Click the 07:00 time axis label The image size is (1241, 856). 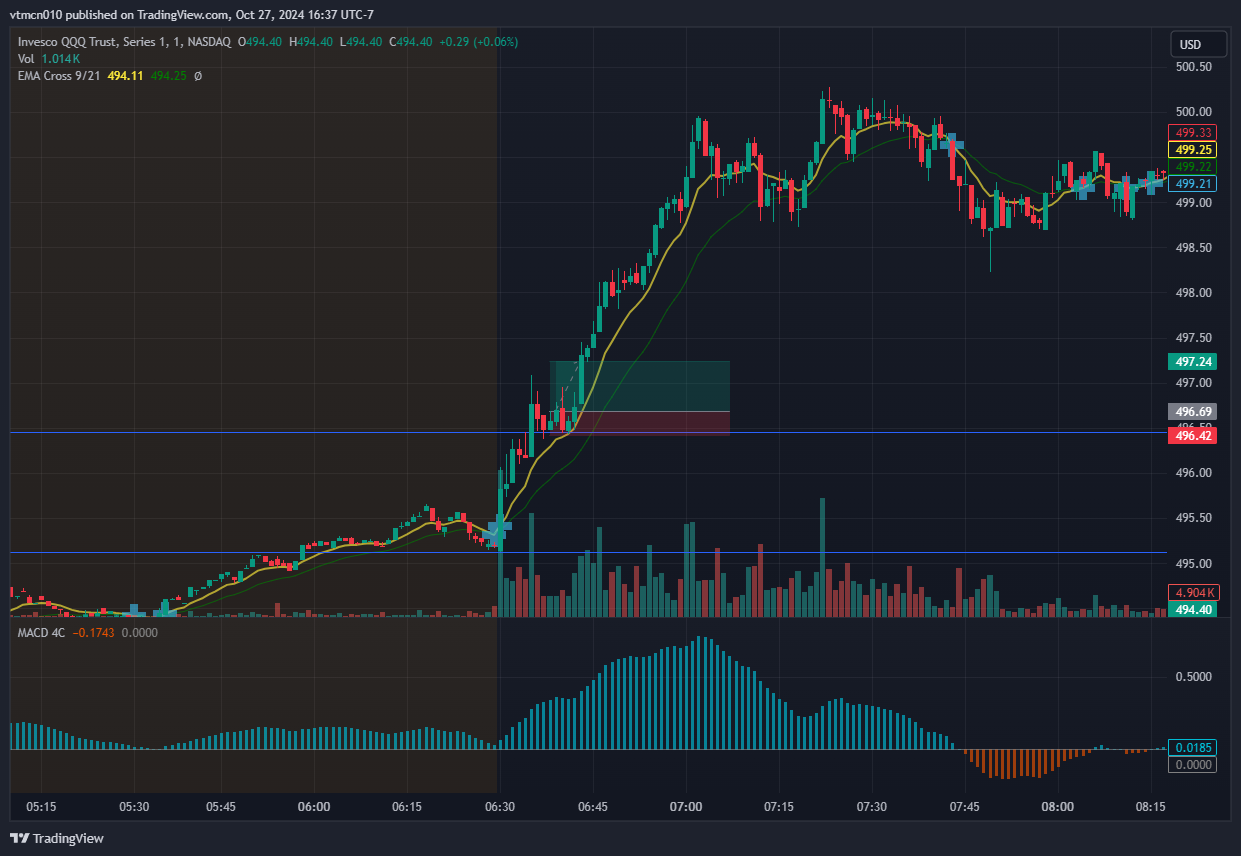click(x=686, y=806)
